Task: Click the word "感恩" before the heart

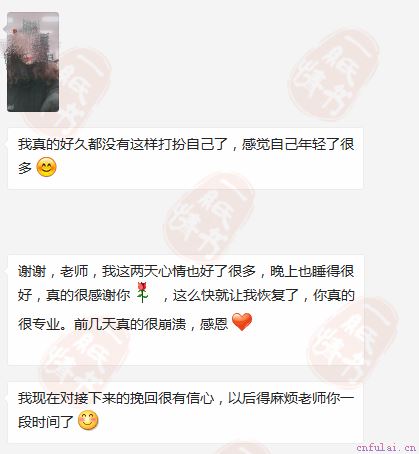Action: tap(214, 324)
